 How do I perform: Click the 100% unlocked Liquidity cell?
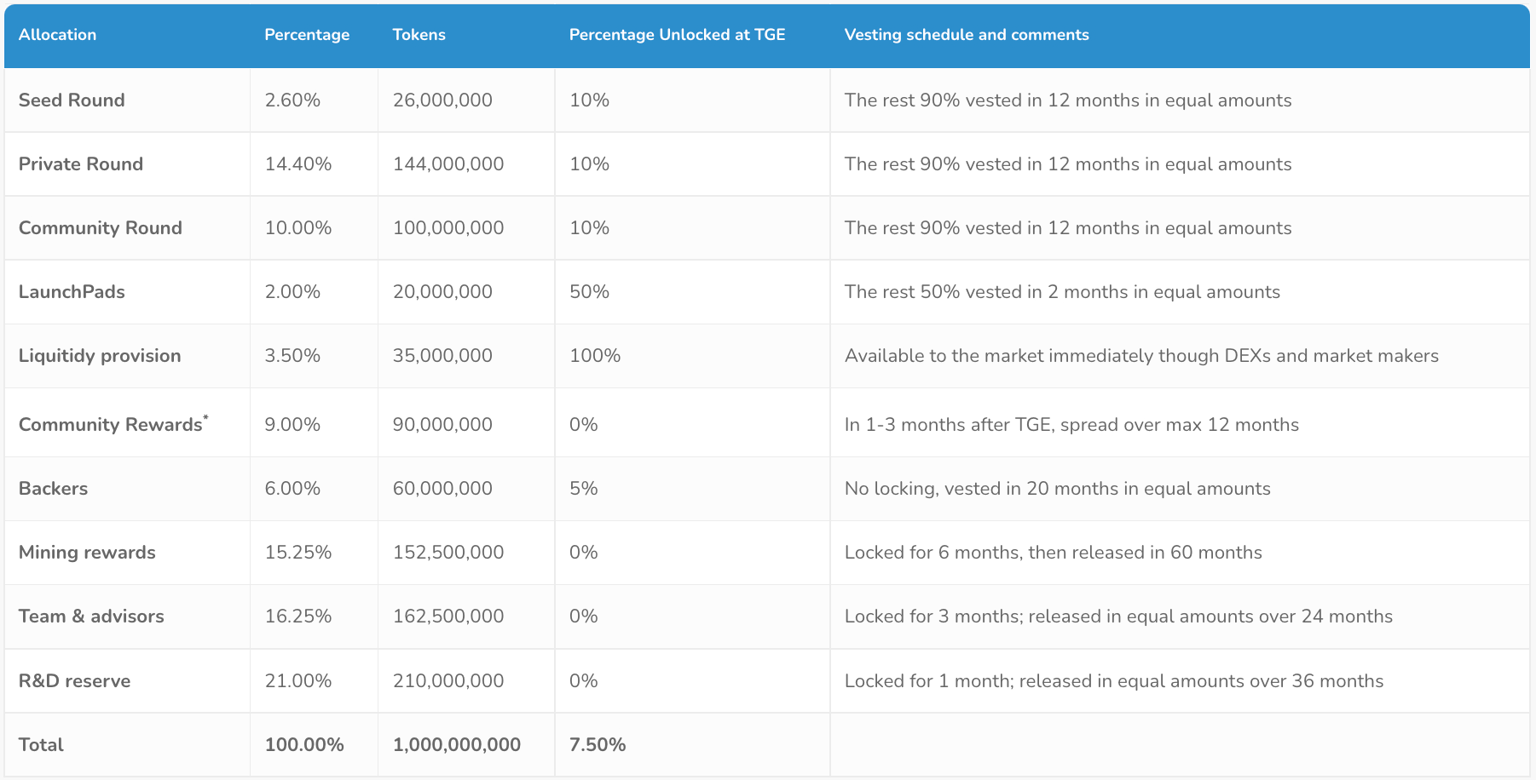[595, 356]
